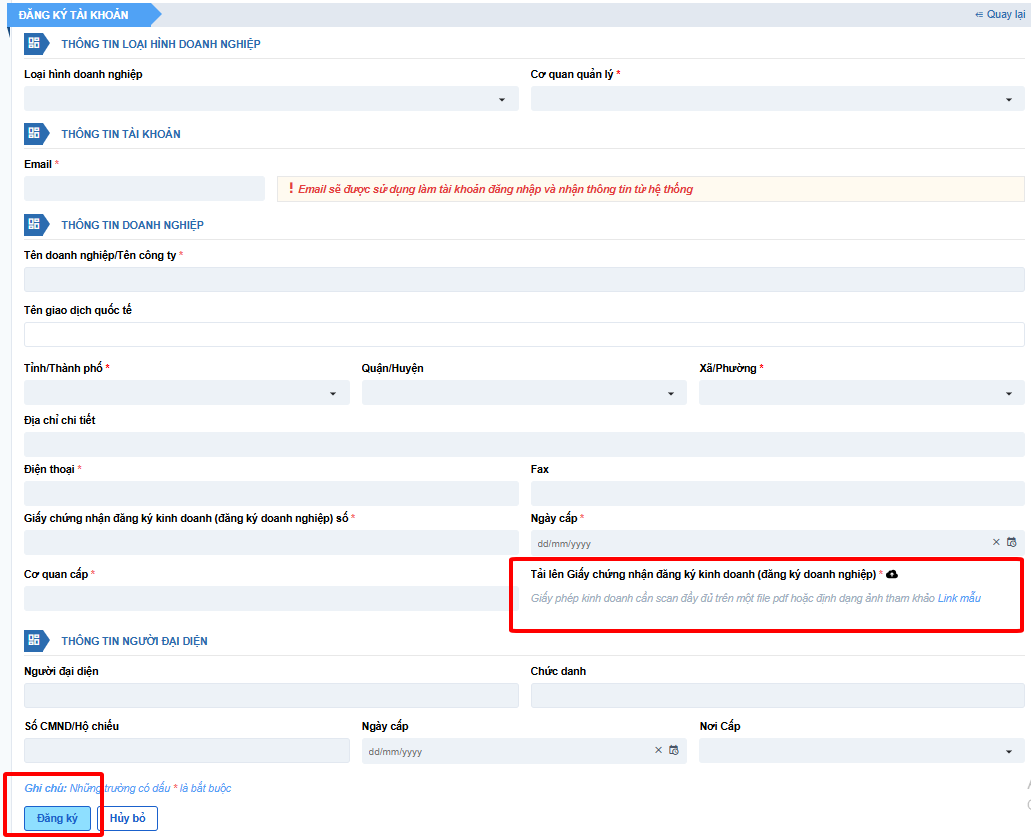Click the Tải lên Giấy chứng nhận label
The width and height of the screenshot is (1031, 837).
point(703,574)
